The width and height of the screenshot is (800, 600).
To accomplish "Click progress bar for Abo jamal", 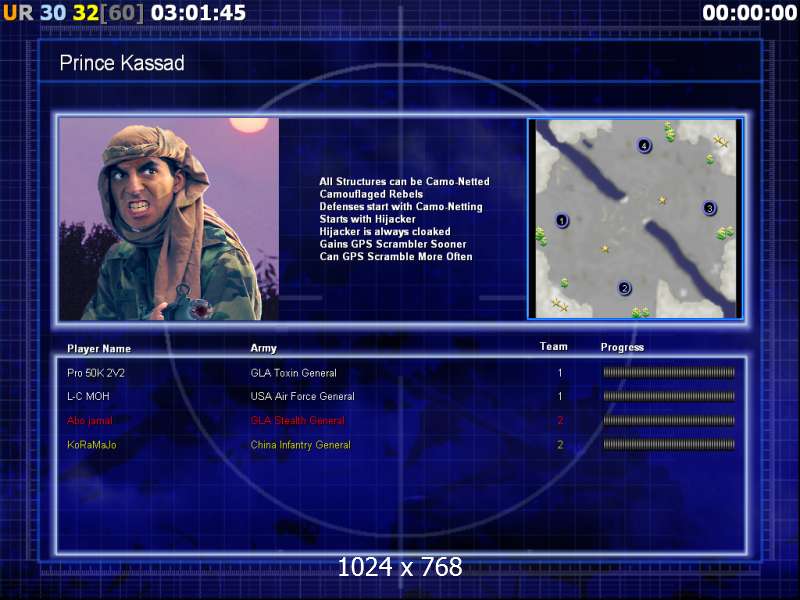I will (x=669, y=420).
